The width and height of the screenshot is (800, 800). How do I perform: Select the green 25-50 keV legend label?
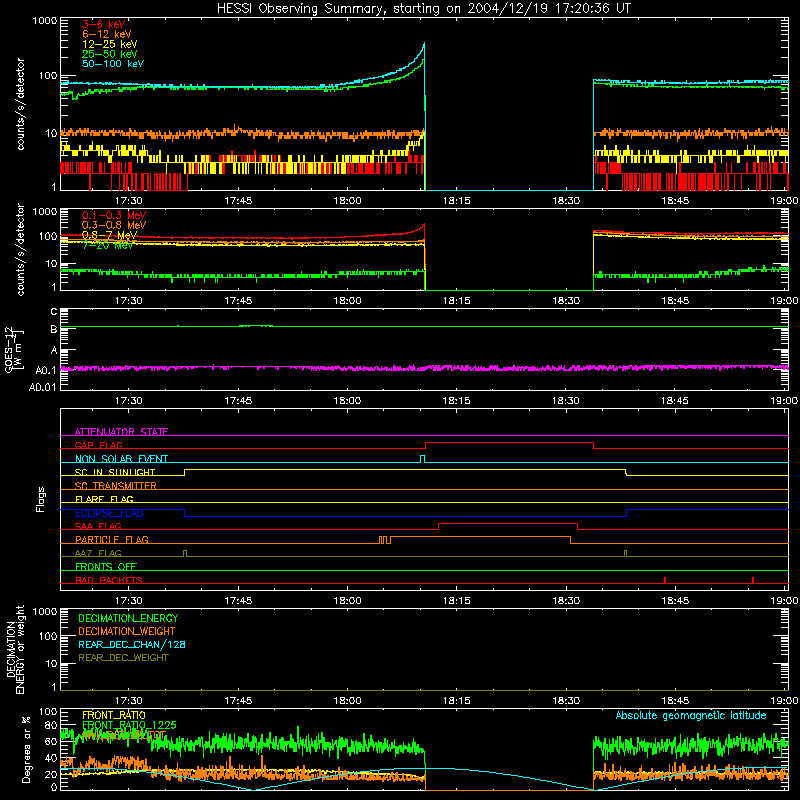[109, 54]
